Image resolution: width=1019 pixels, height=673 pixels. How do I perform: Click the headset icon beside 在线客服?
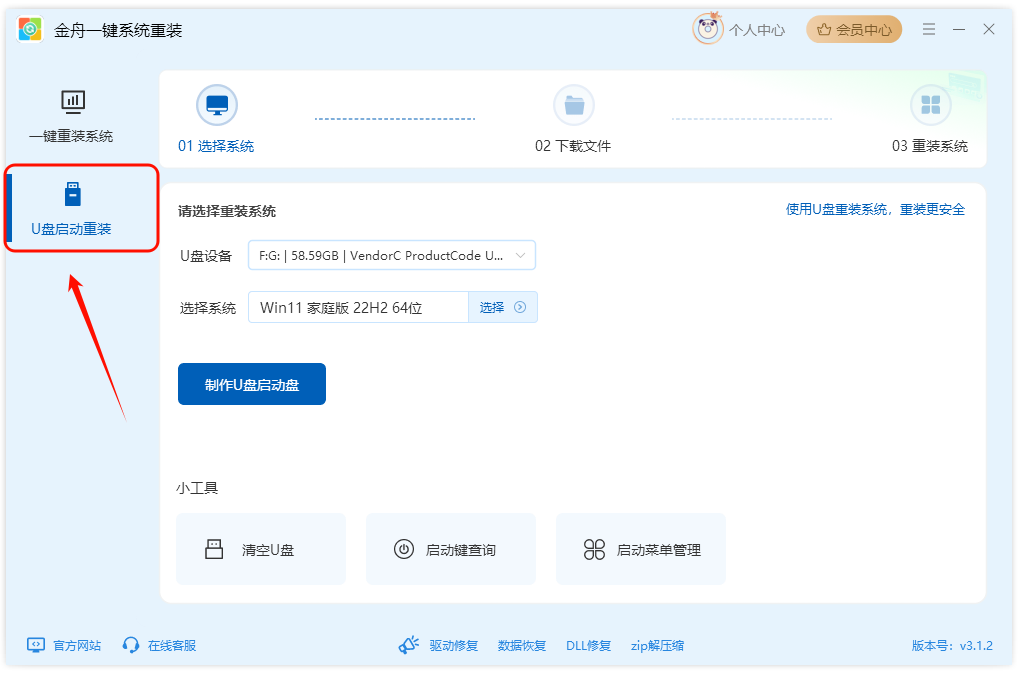pyautogui.click(x=131, y=645)
